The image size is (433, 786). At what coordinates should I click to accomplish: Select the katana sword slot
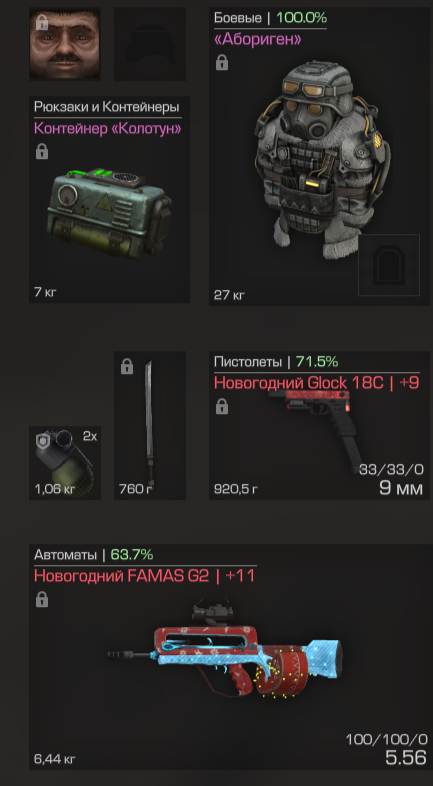tap(150, 425)
